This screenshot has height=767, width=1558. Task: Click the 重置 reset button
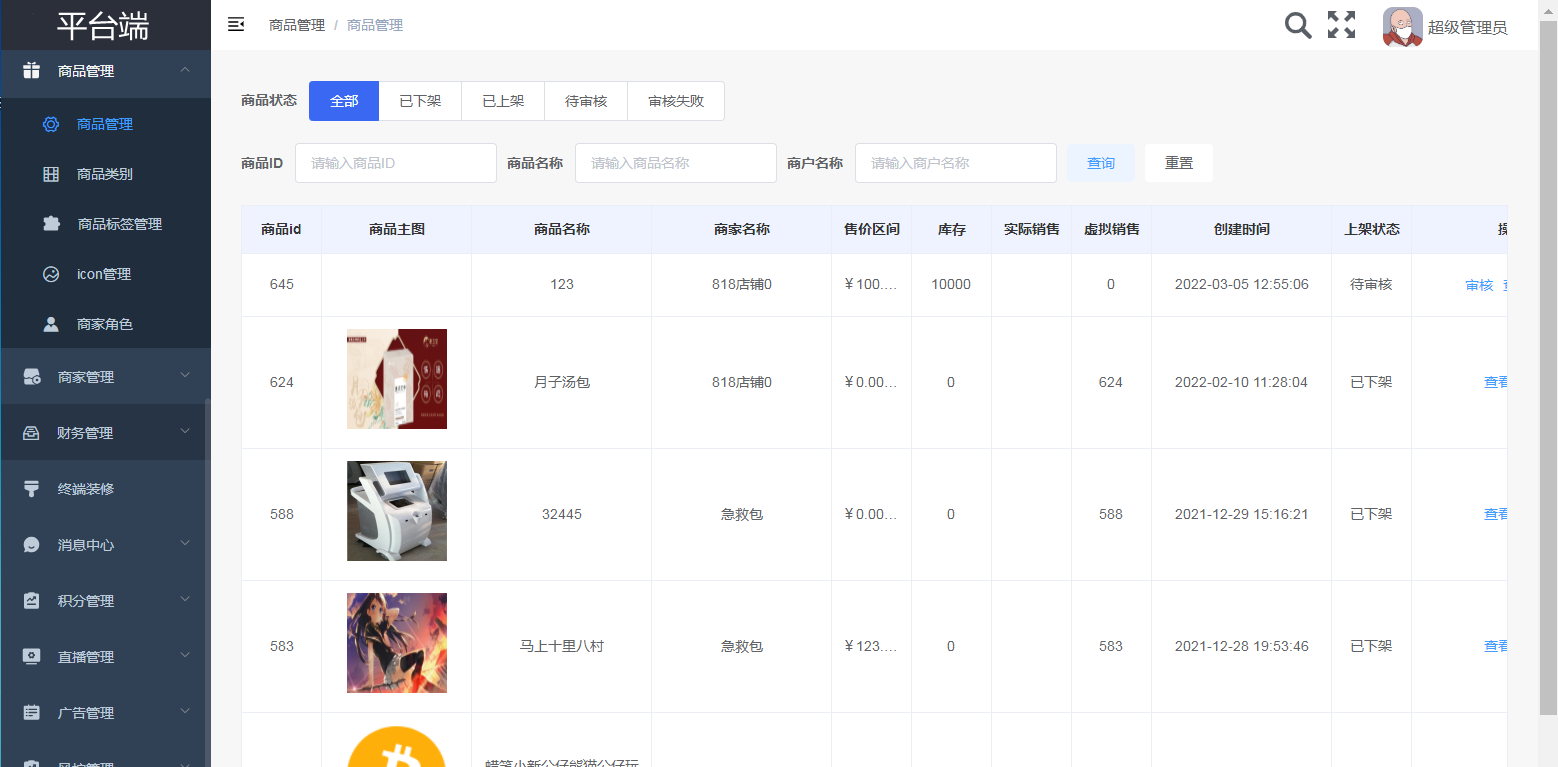1179,163
